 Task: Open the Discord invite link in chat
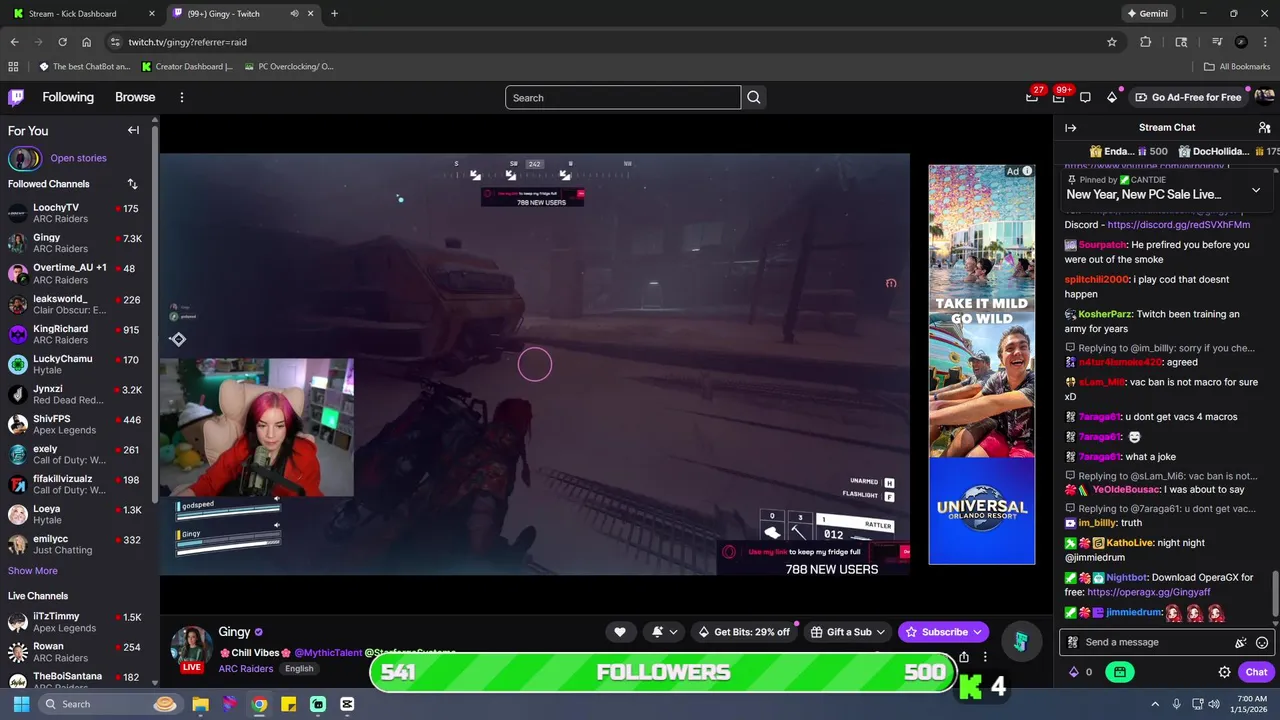pos(1178,225)
